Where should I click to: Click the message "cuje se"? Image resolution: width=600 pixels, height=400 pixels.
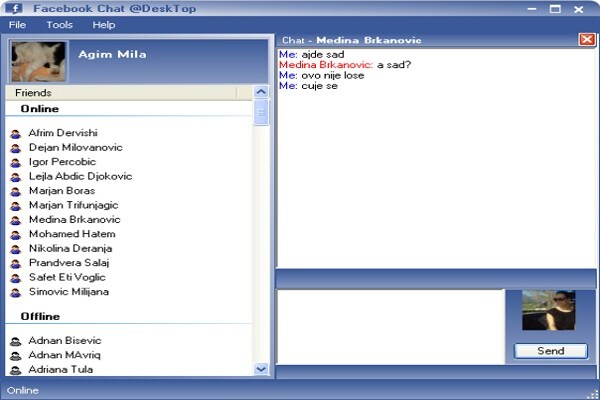[320, 86]
